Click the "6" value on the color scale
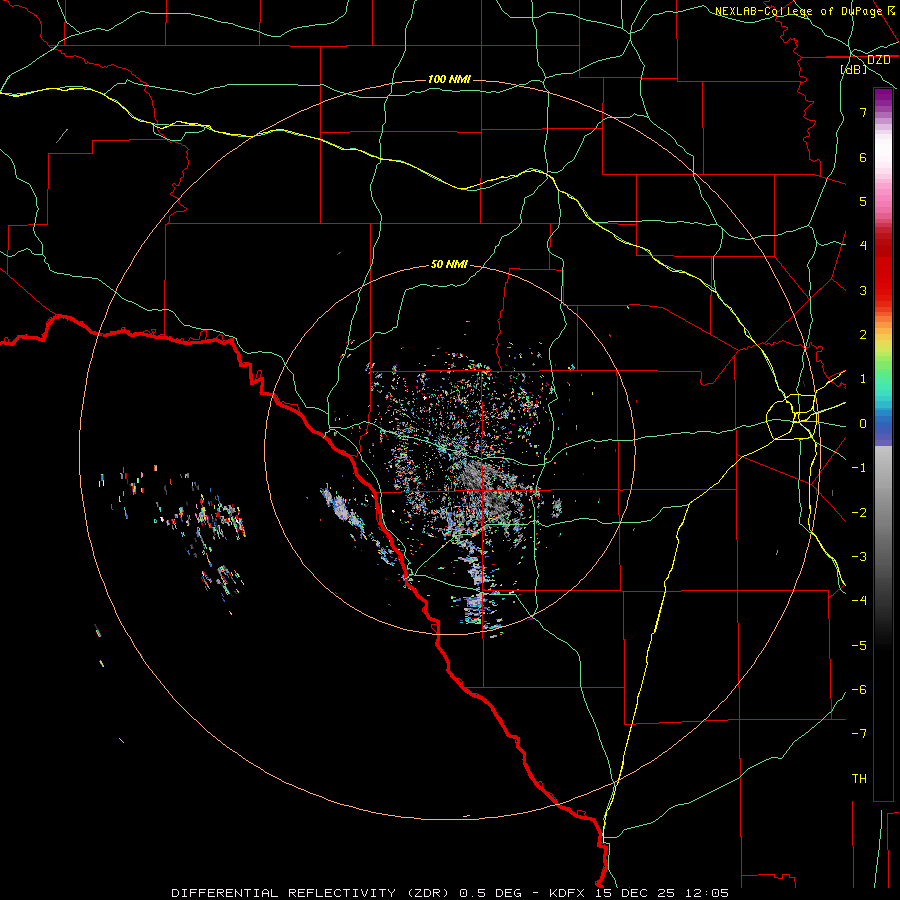The image size is (900, 900). [863, 157]
